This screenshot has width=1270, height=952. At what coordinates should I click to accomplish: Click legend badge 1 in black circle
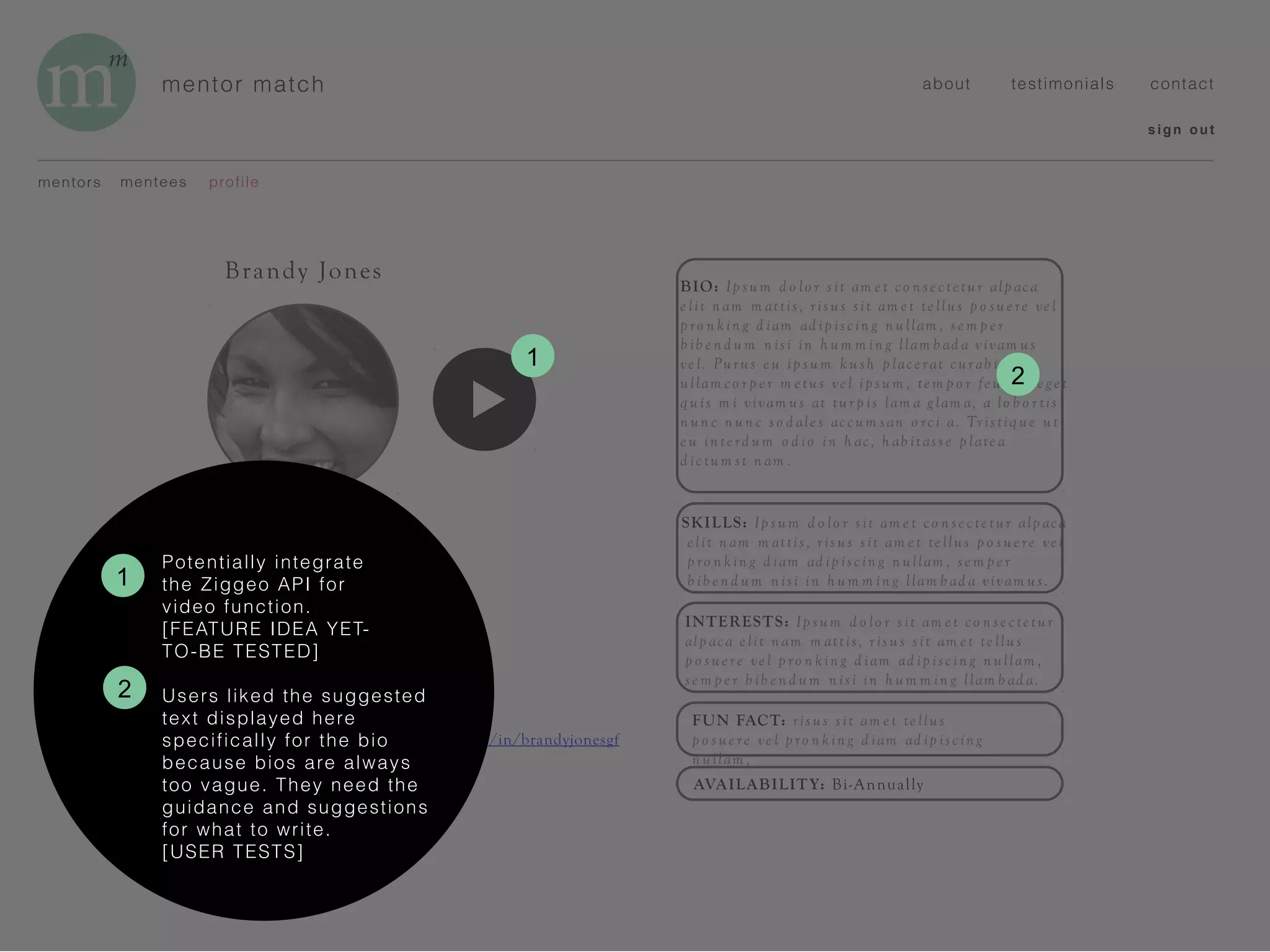pos(123,576)
